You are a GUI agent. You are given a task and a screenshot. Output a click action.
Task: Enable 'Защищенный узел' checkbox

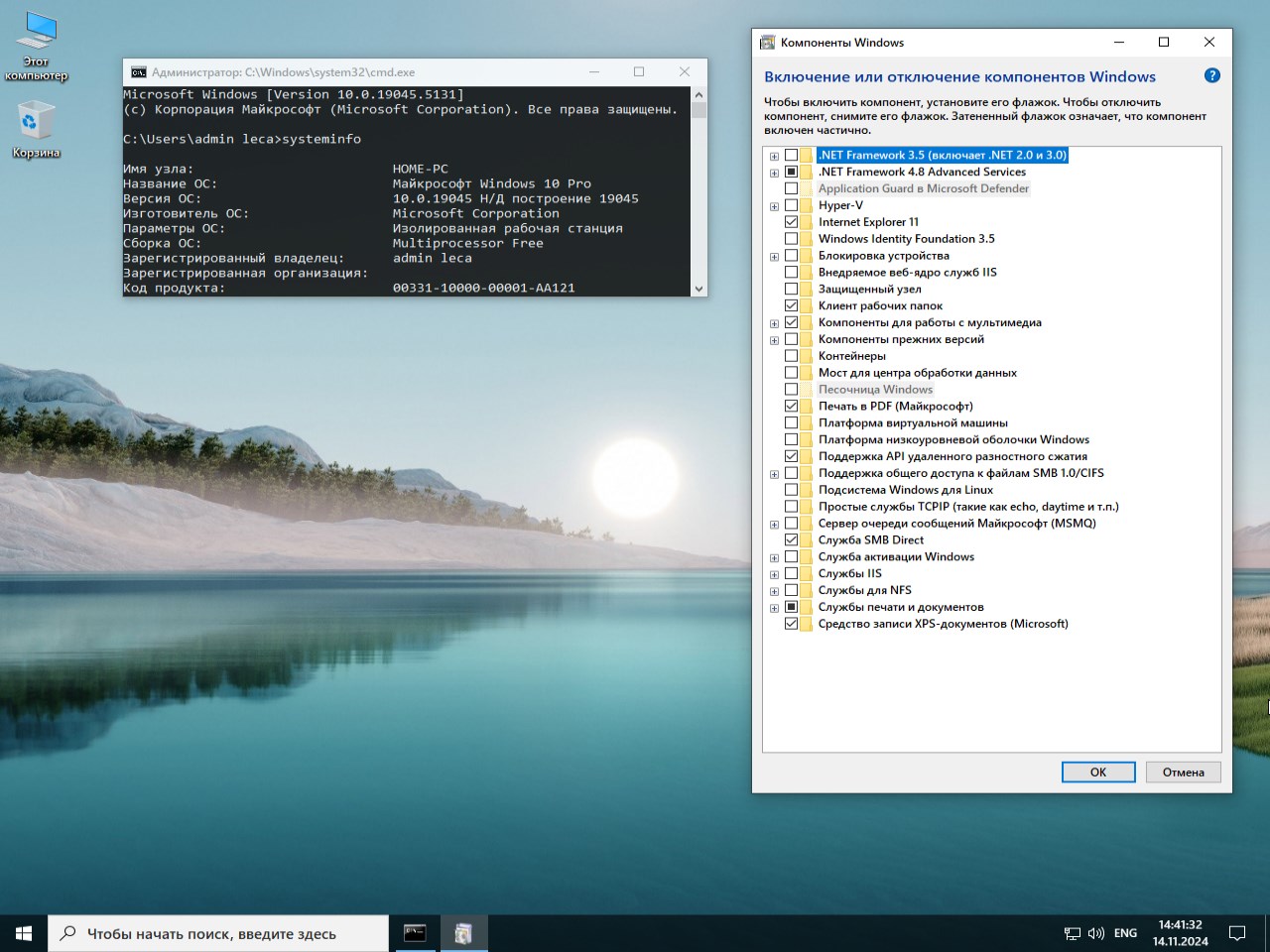pyautogui.click(x=791, y=289)
